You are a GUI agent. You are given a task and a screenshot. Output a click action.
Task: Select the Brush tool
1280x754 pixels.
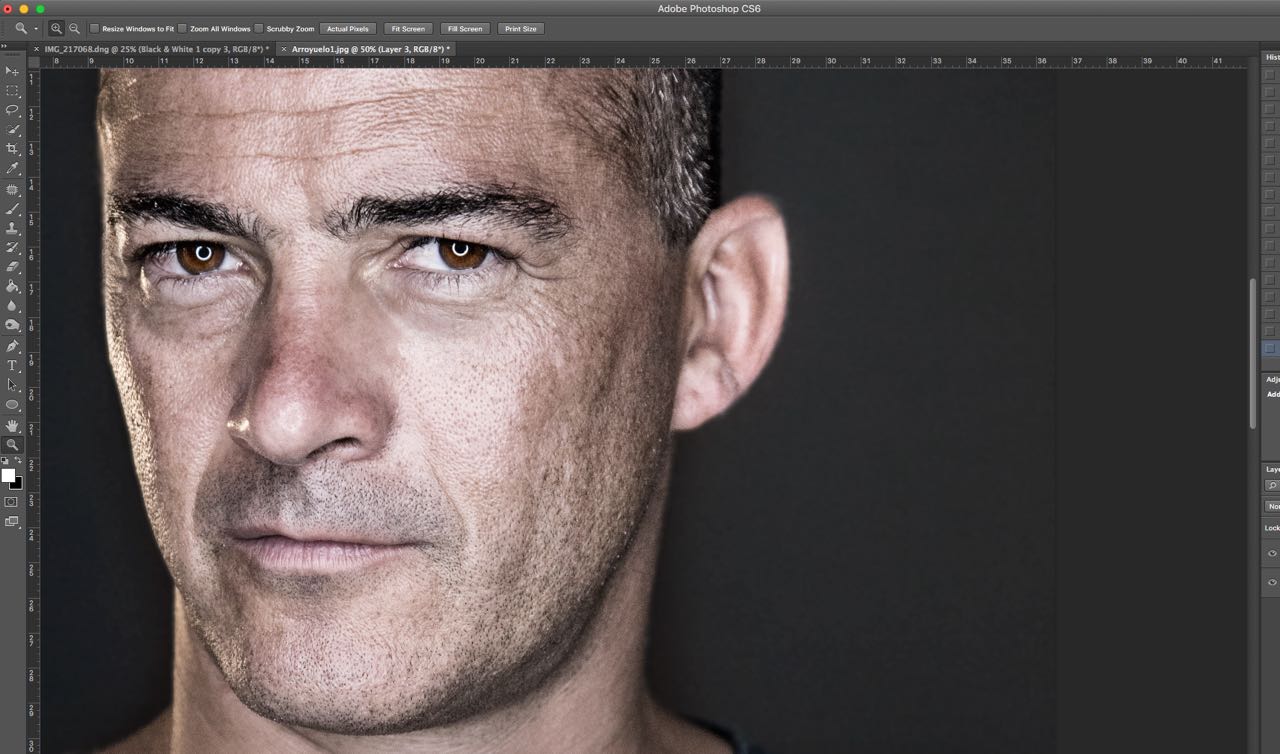click(12, 209)
